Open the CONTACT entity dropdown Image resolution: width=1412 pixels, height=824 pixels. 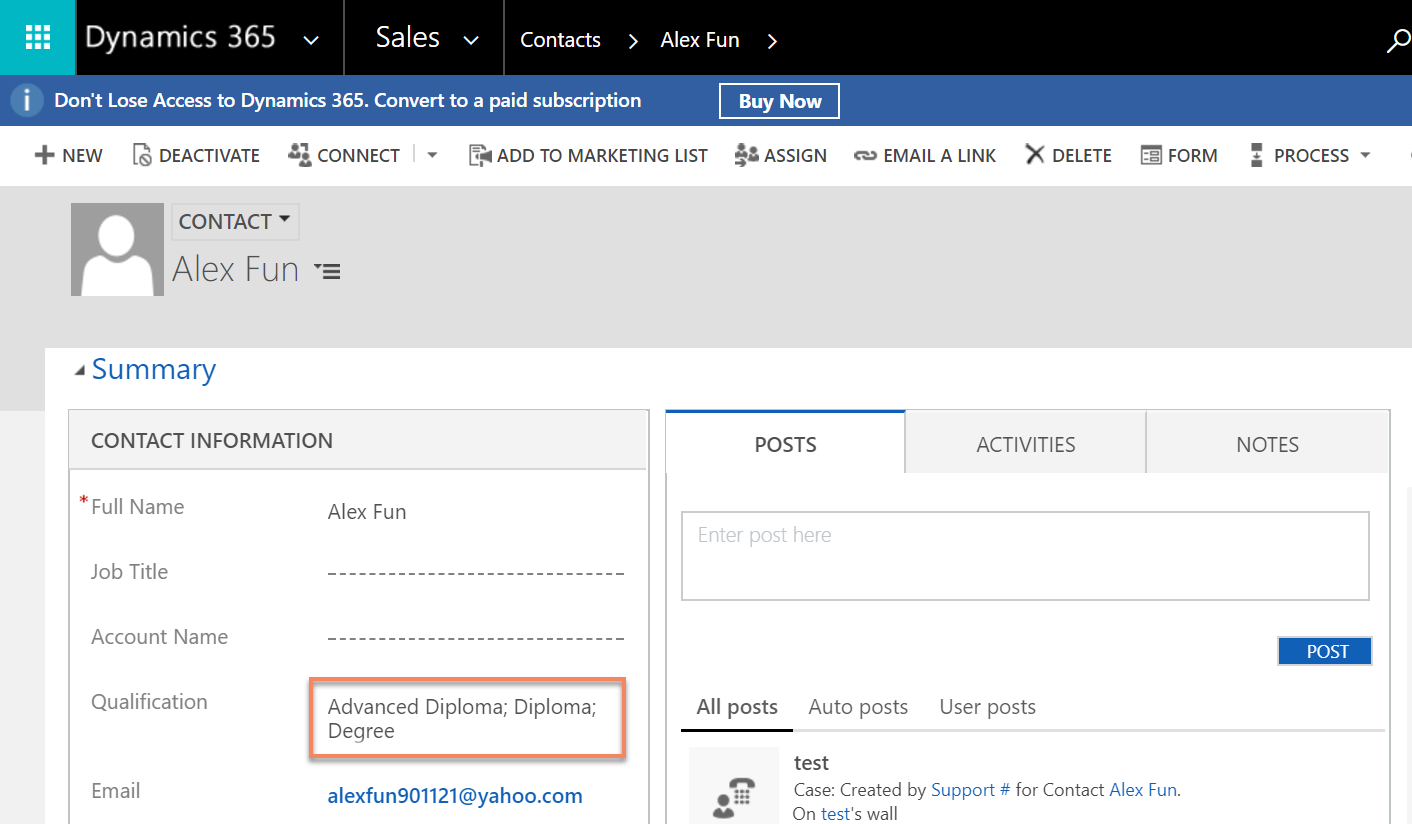[234, 221]
